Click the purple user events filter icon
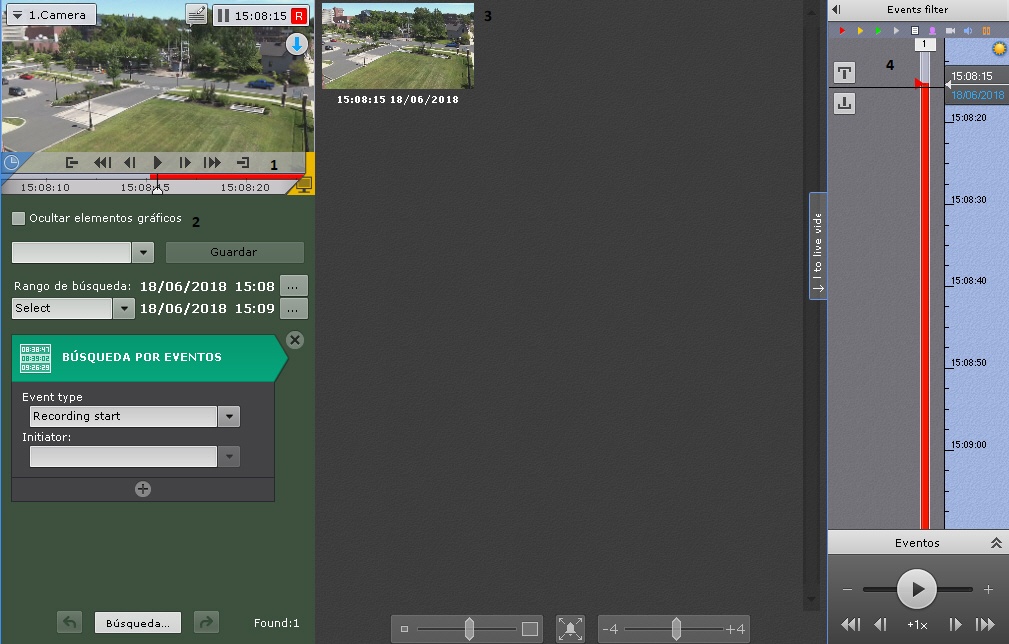 click(932, 31)
